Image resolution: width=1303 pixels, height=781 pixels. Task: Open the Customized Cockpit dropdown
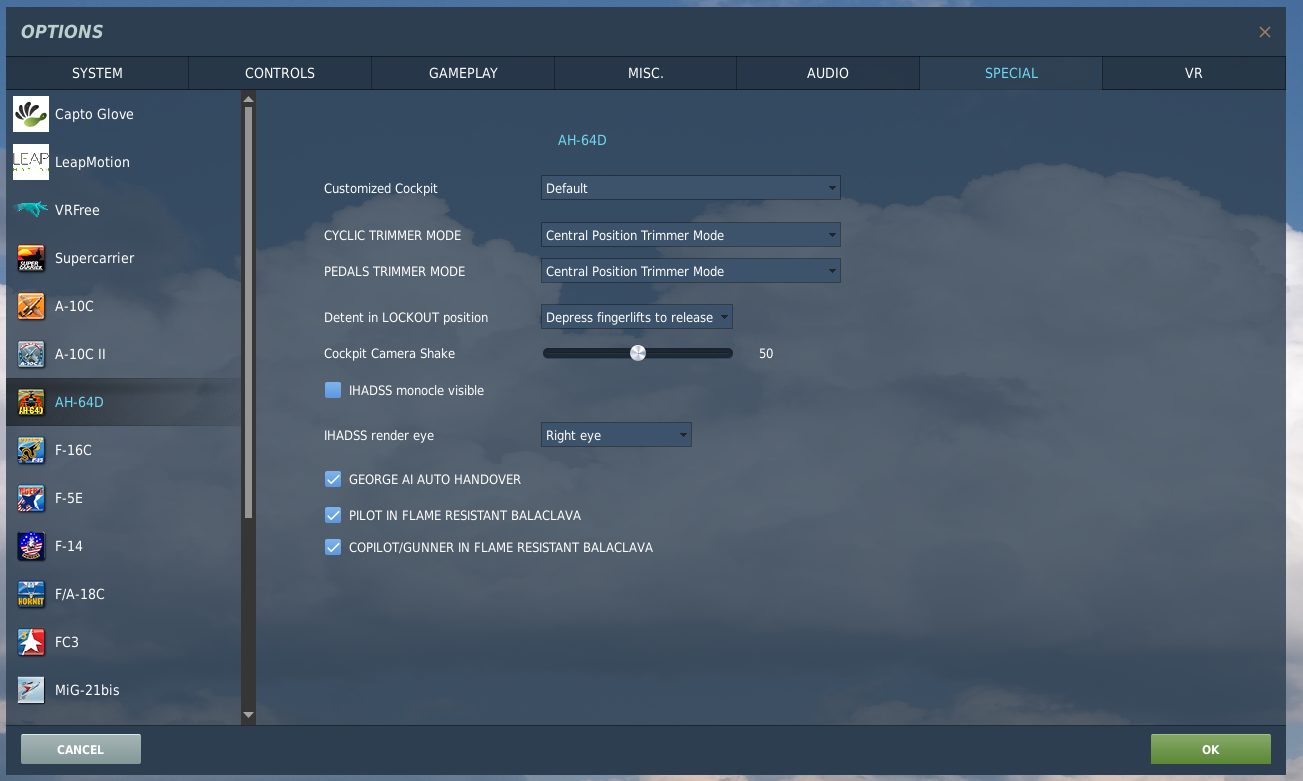click(x=690, y=188)
